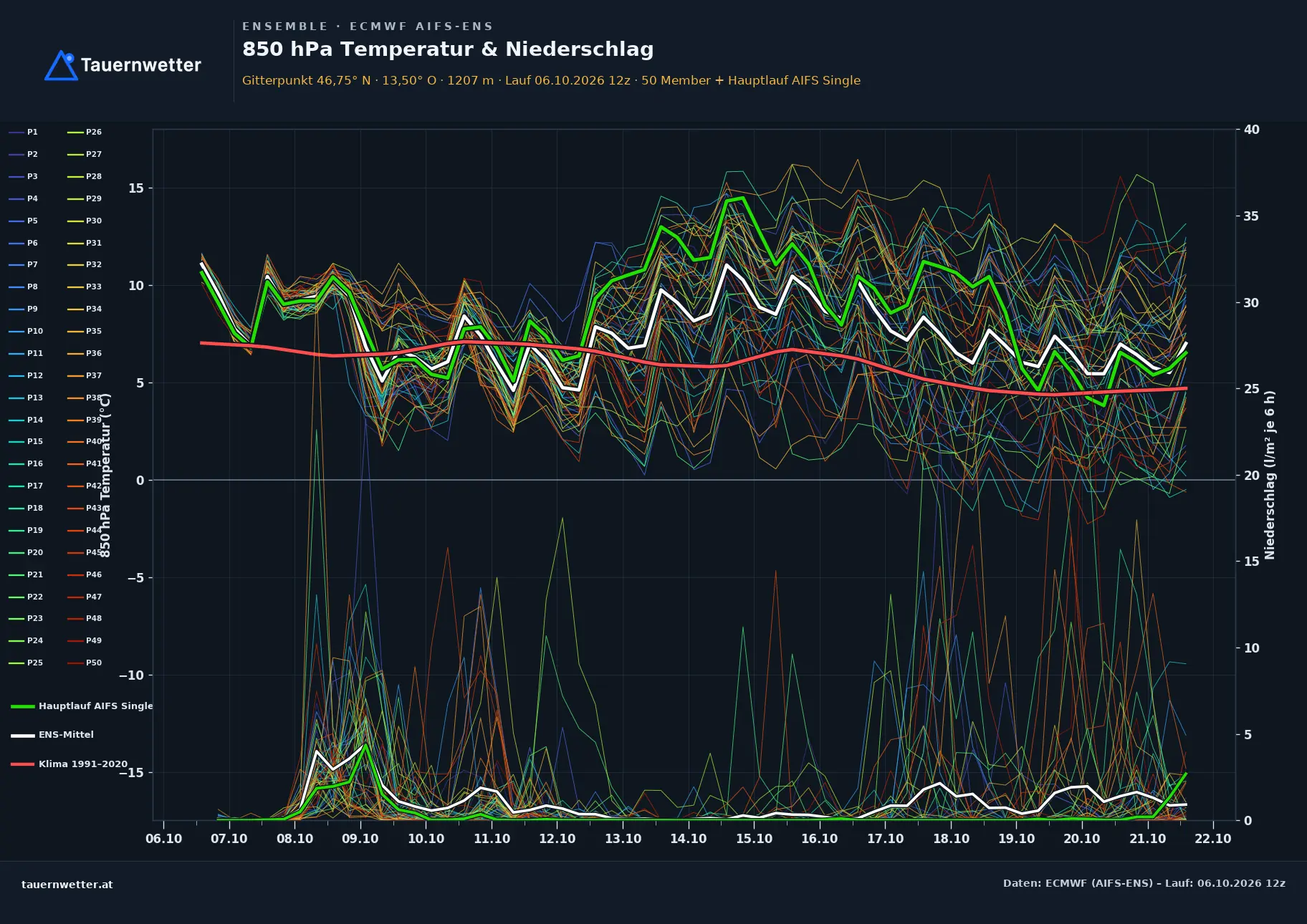Click the red Klima legend line swatch
This screenshot has height=924, width=1307.
(23, 764)
